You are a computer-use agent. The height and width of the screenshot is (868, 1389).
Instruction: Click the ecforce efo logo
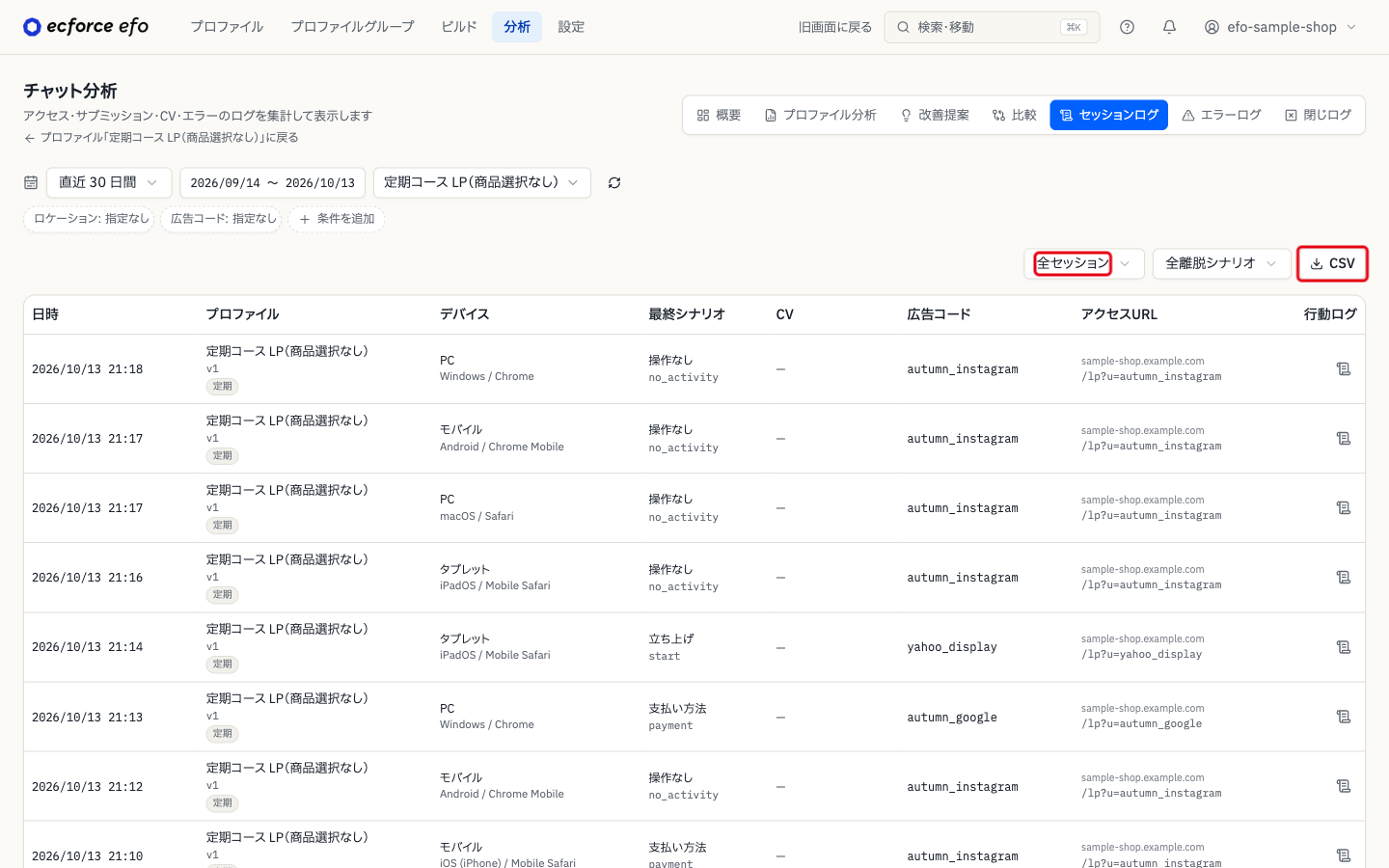(x=86, y=27)
